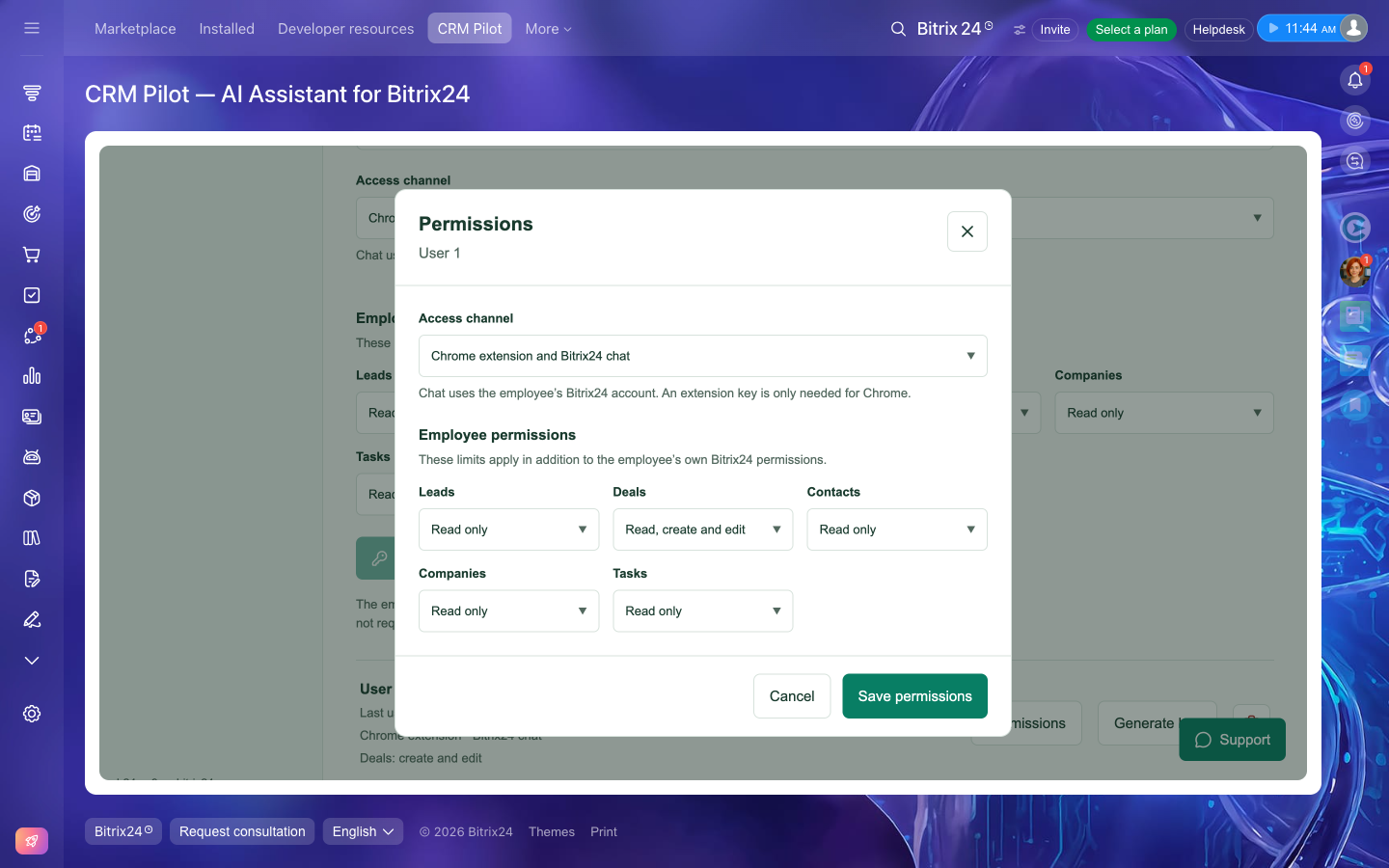The image size is (1389, 868).
Task: Open the e-signature pen sidebar icon
Action: click(x=32, y=619)
